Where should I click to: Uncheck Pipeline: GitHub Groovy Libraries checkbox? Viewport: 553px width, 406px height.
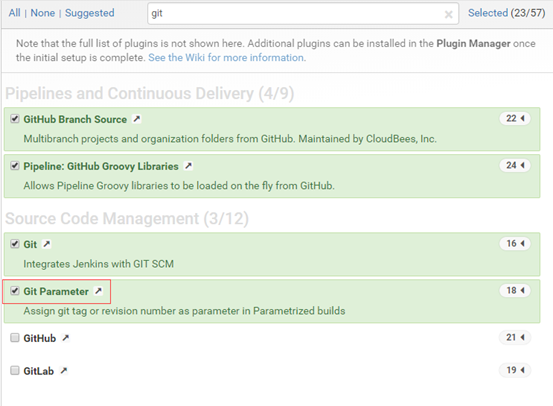(14, 165)
